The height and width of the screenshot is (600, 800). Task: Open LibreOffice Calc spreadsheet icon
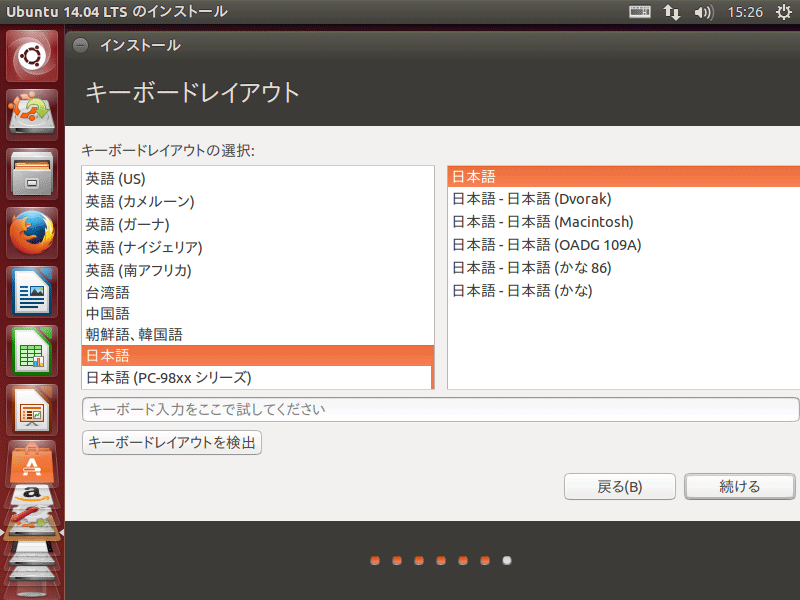[32, 351]
